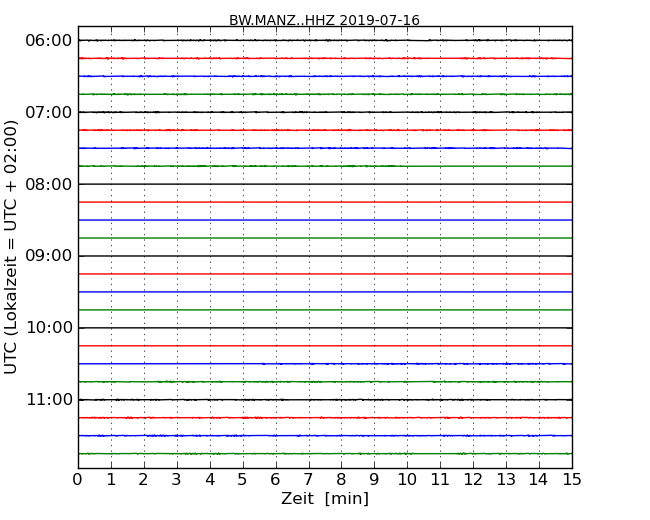Click x-axis tick label 5
The width and height of the screenshot is (650, 520).
(x=243, y=480)
